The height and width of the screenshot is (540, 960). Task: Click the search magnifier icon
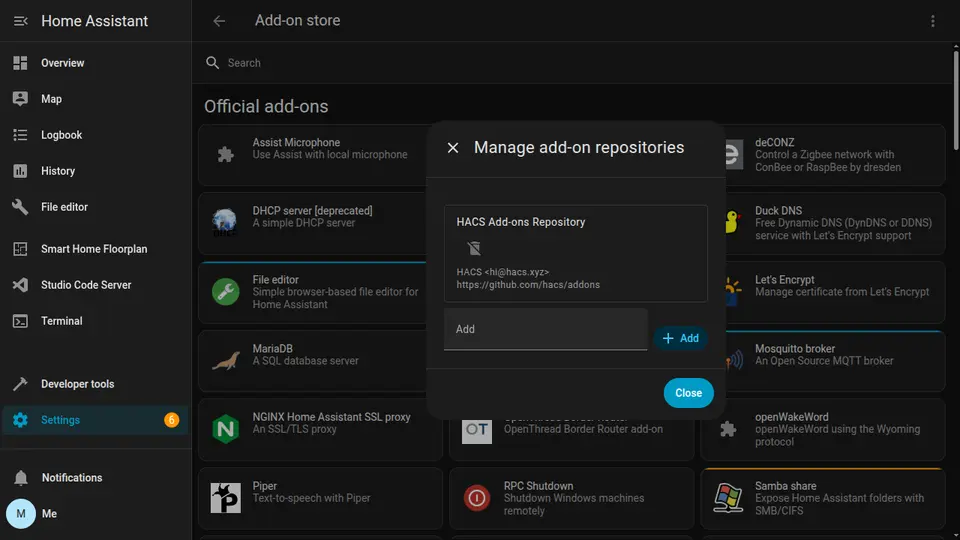pyautogui.click(x=212, y=62)
